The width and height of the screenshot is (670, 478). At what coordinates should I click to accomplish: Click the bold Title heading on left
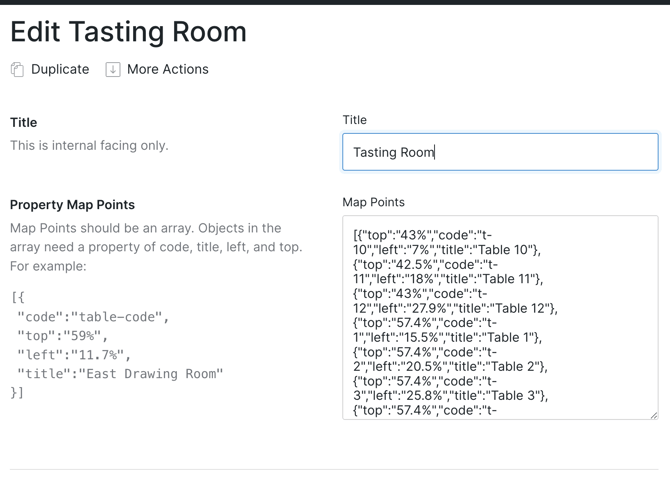coord(23,122)
